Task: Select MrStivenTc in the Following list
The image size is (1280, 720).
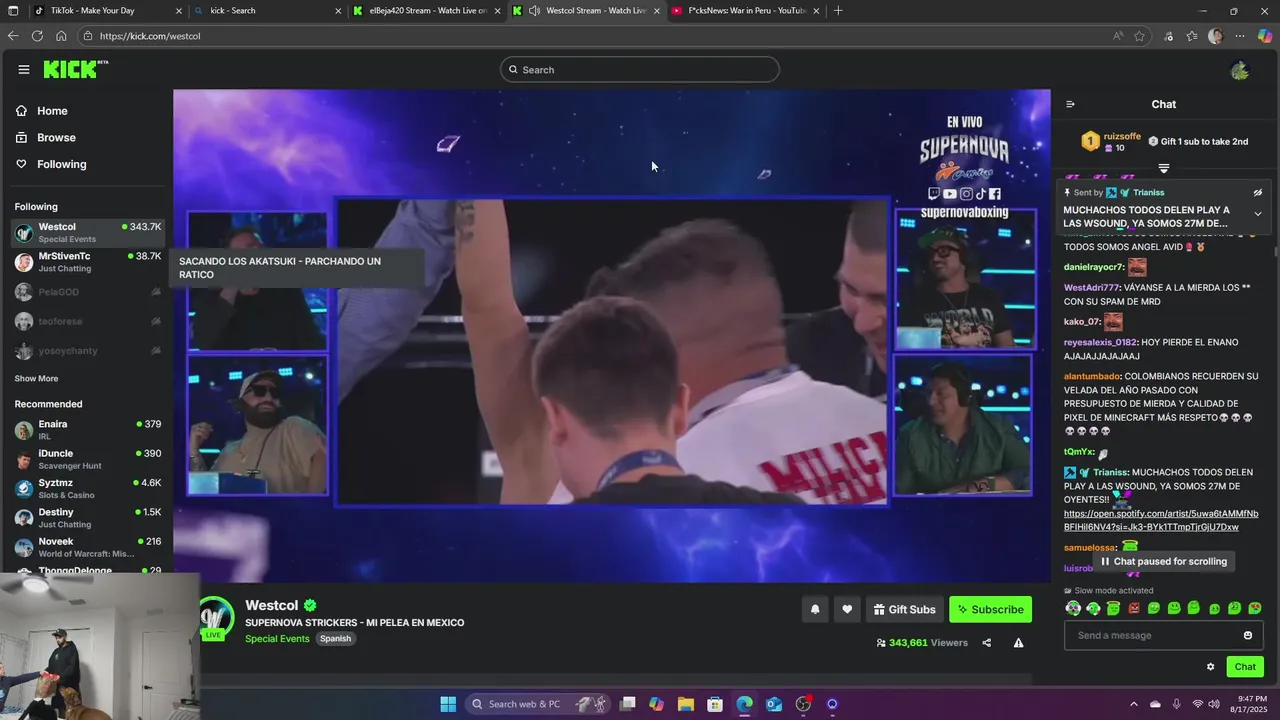Action: (x=87, y=262)
